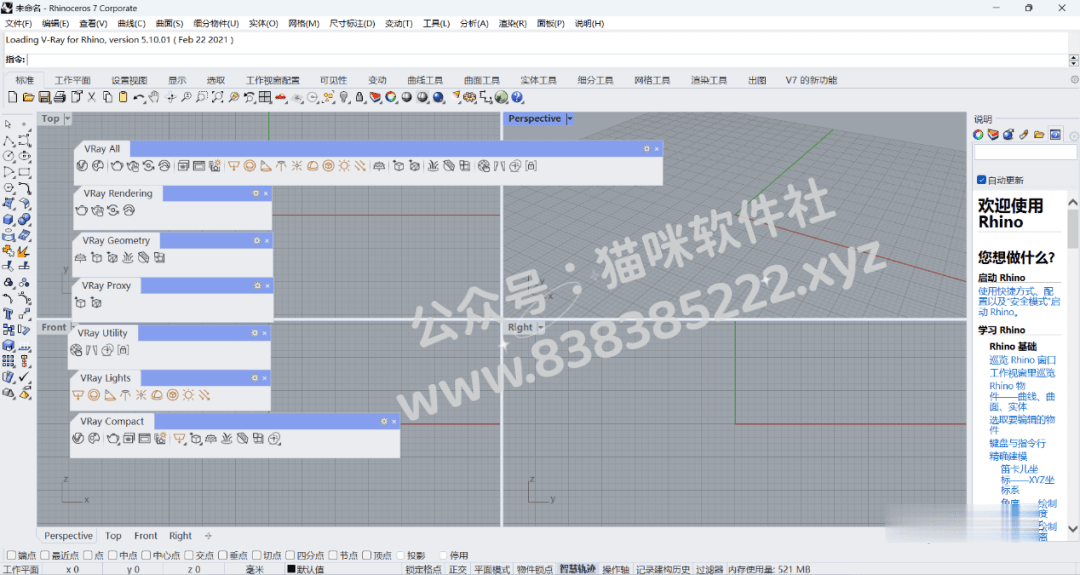Image resolution: width=1080 pixels, height=575 pixels.
Task: Toggle 锁定格点 in the status bar
Action: pyautogui.click(x=423, y=569)
